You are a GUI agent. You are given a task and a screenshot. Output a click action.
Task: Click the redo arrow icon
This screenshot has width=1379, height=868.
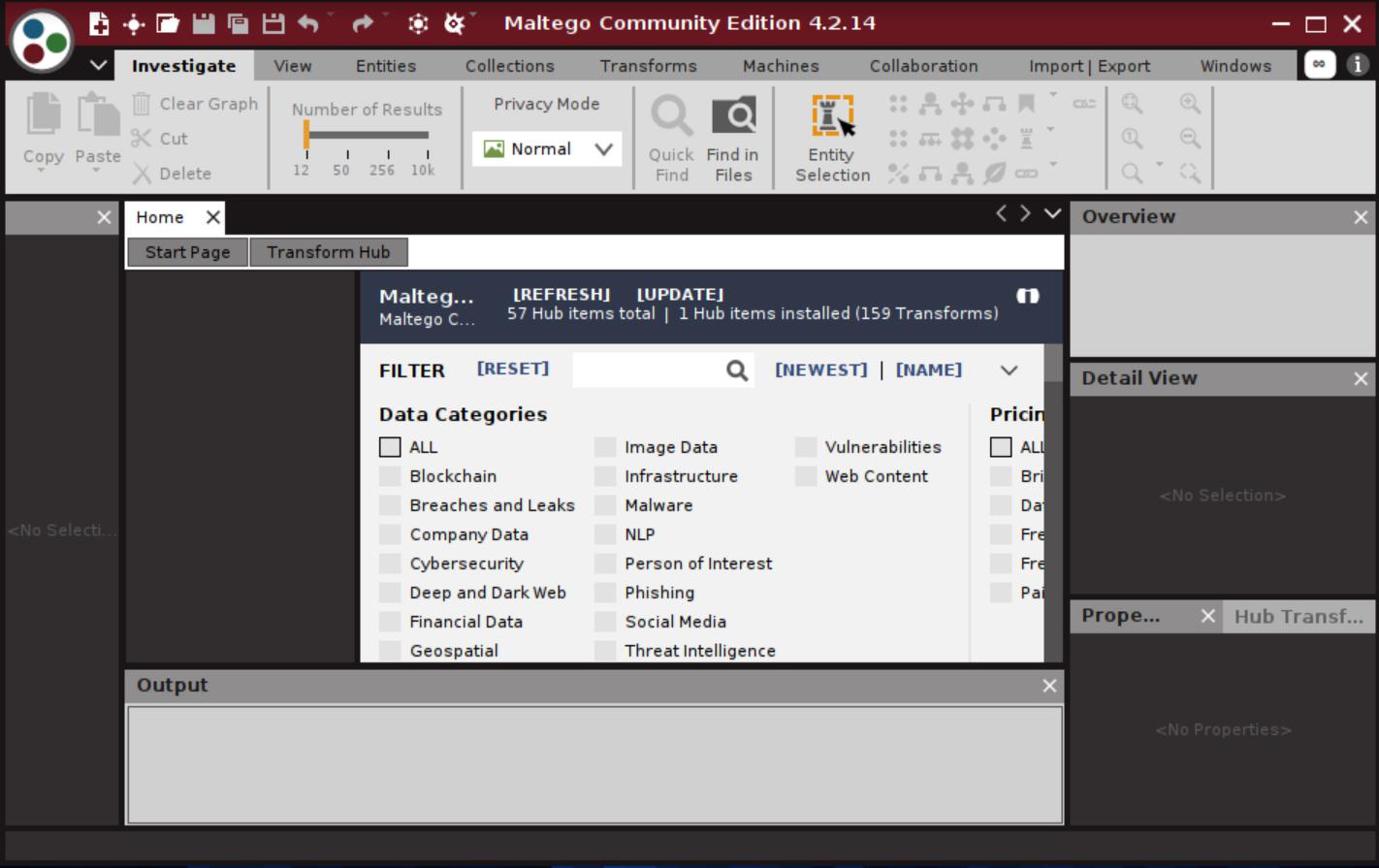[x=363, y=23]
